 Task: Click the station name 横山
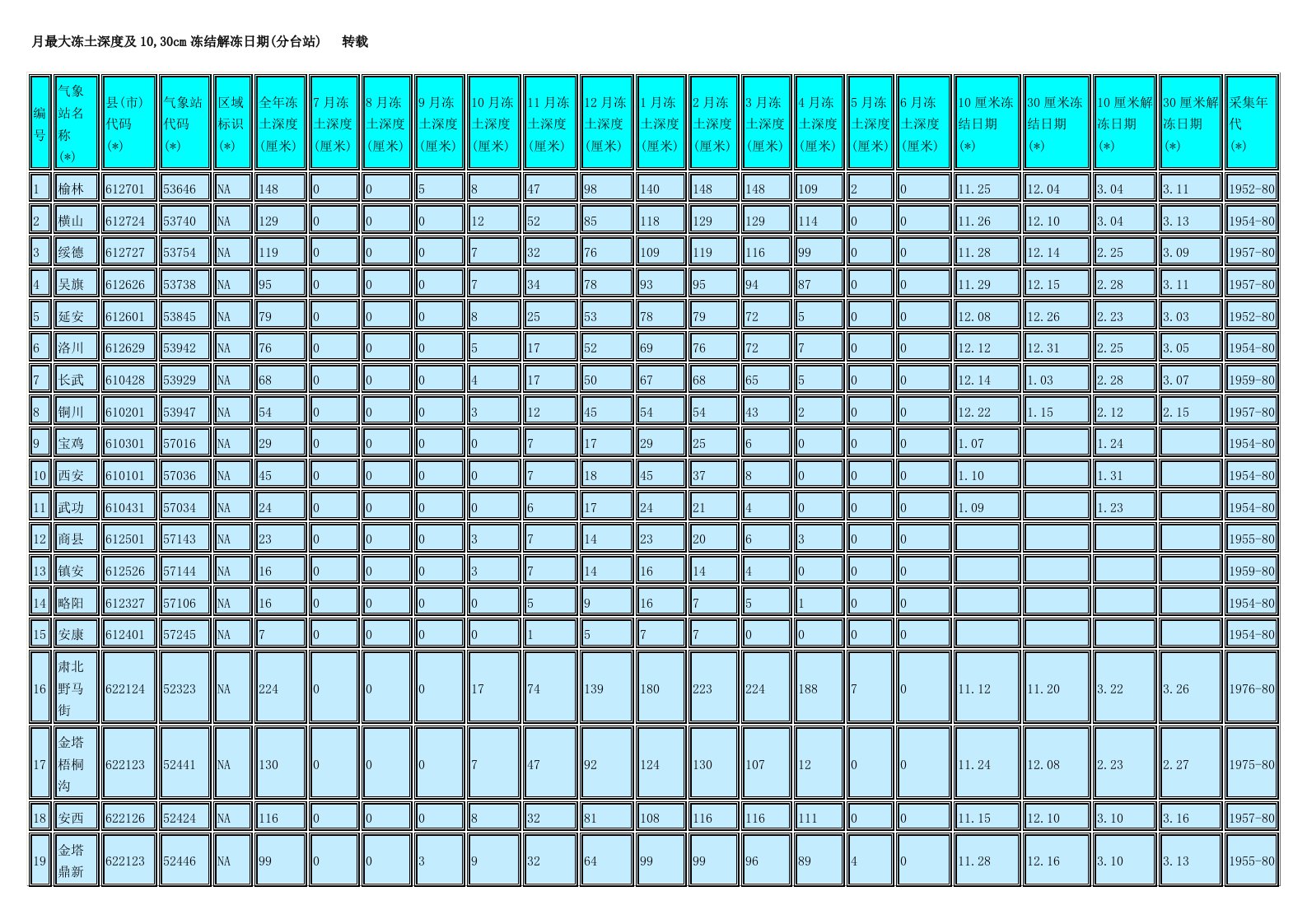point(71,221)
